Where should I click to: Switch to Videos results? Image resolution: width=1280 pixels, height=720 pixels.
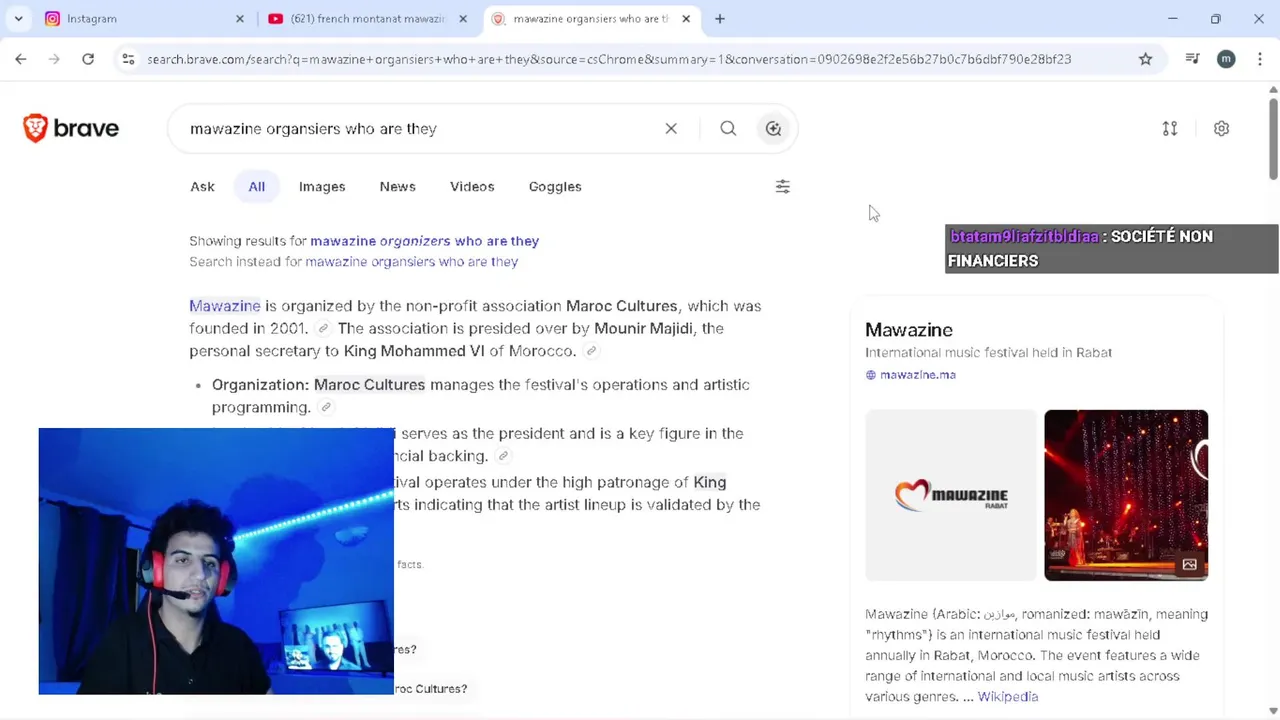(x=472, y=186)
